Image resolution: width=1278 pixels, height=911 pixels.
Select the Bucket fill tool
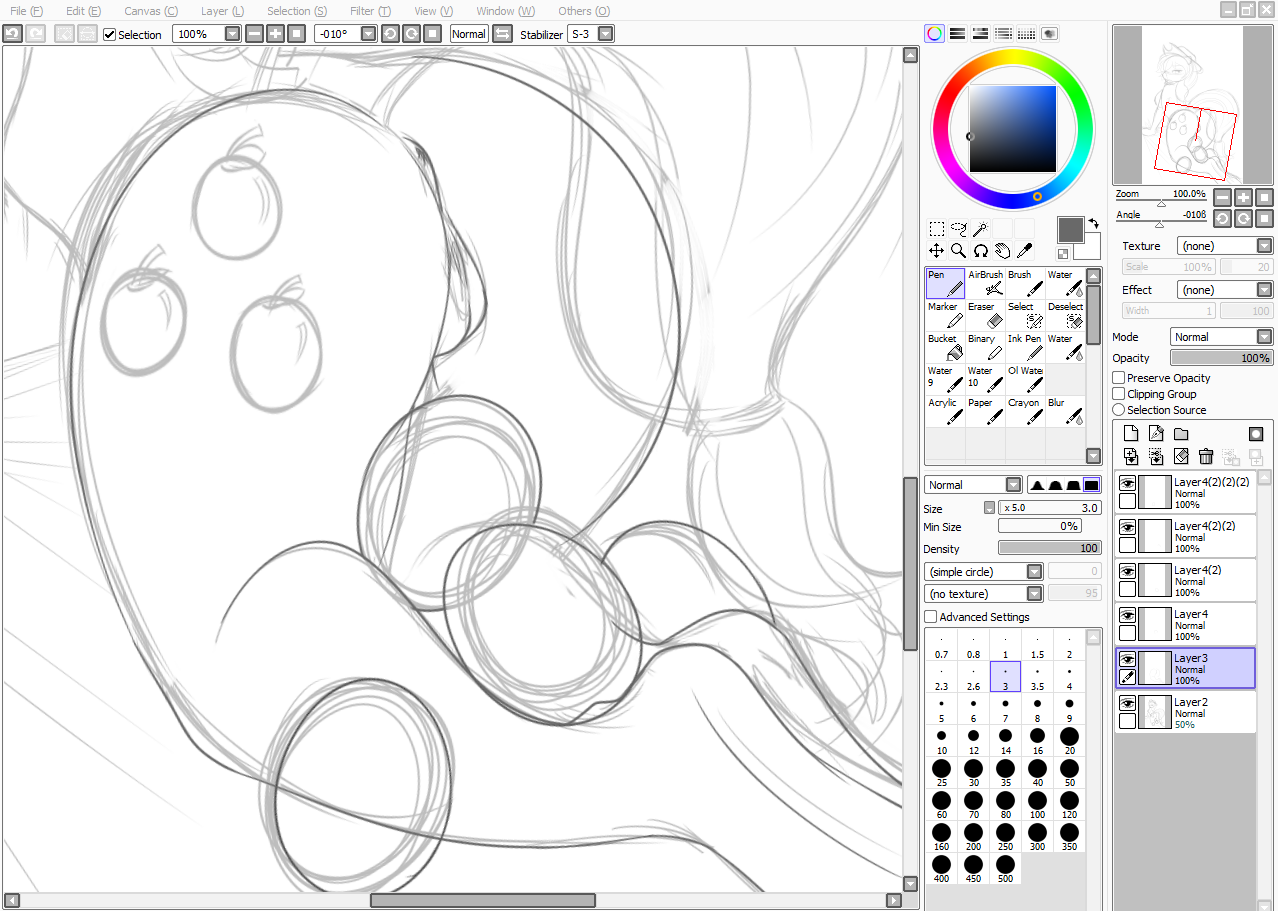[x=945, y=348]
